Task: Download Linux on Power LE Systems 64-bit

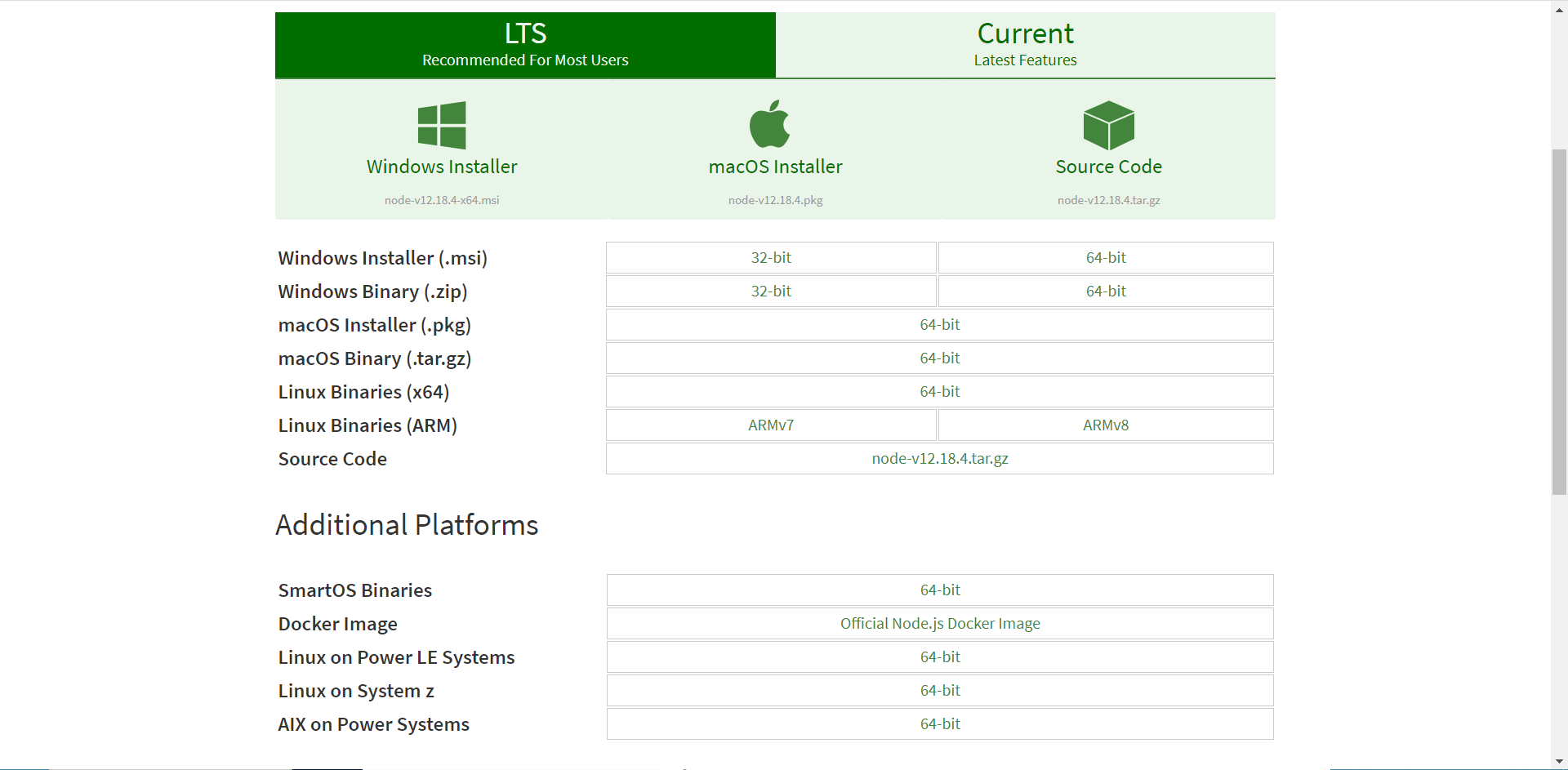Action: tap(940, 657)
